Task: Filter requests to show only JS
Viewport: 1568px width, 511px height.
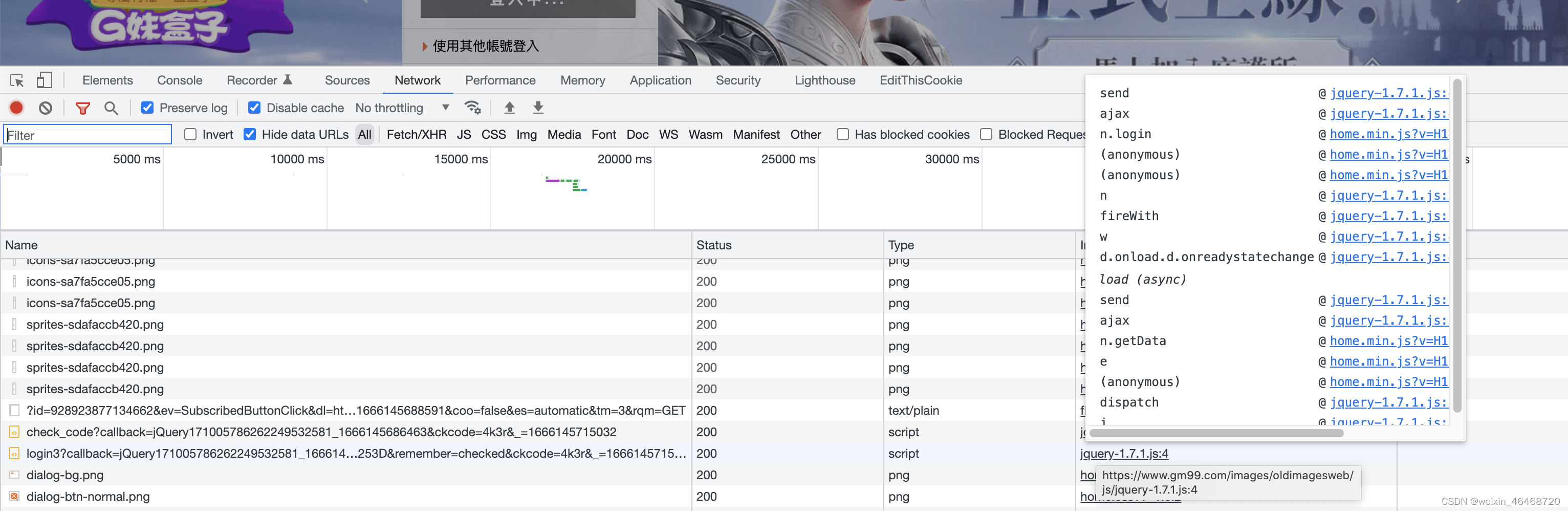Action: coord(464,135)
